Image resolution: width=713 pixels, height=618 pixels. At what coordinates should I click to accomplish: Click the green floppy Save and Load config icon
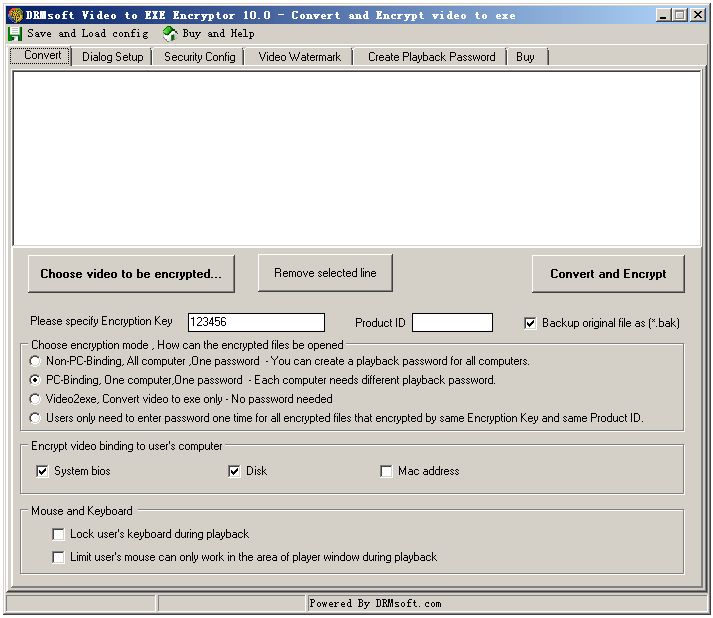pos(15,34)
